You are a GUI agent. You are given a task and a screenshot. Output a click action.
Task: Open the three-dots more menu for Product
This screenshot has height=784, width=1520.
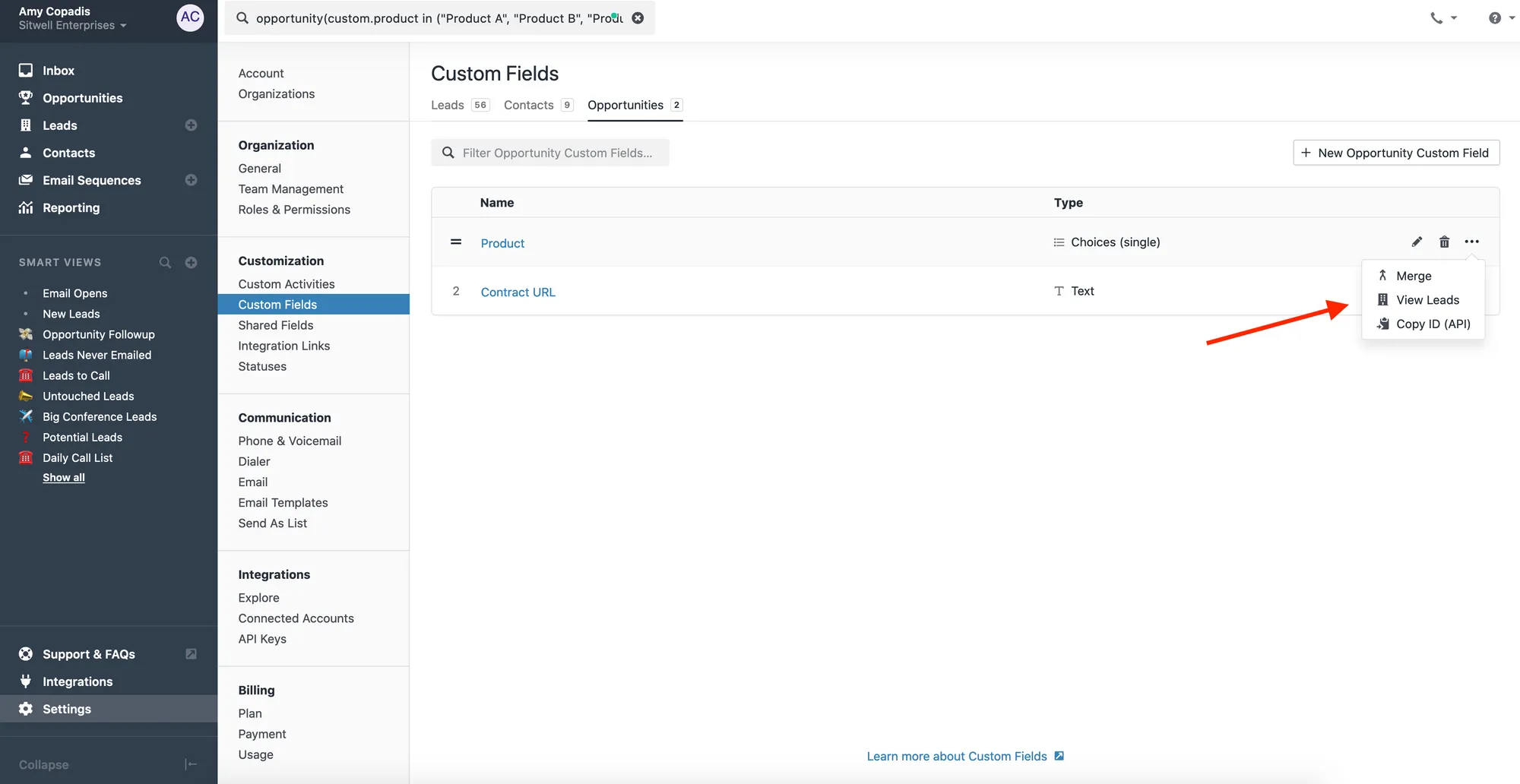tap(1471, 242)
